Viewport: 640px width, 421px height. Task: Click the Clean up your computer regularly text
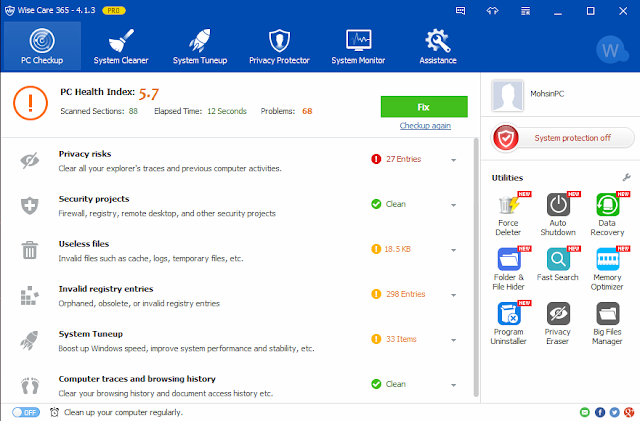pos(123,412)
